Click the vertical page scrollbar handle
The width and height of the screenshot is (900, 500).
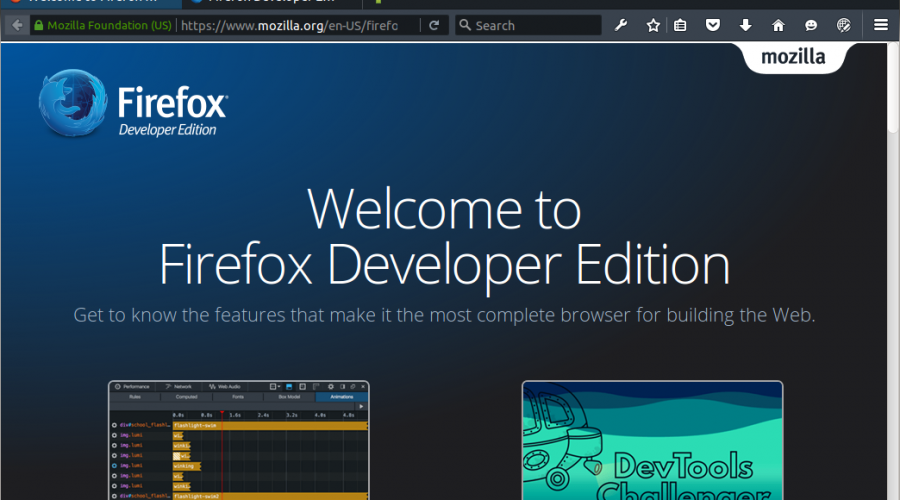coord(893,89)
